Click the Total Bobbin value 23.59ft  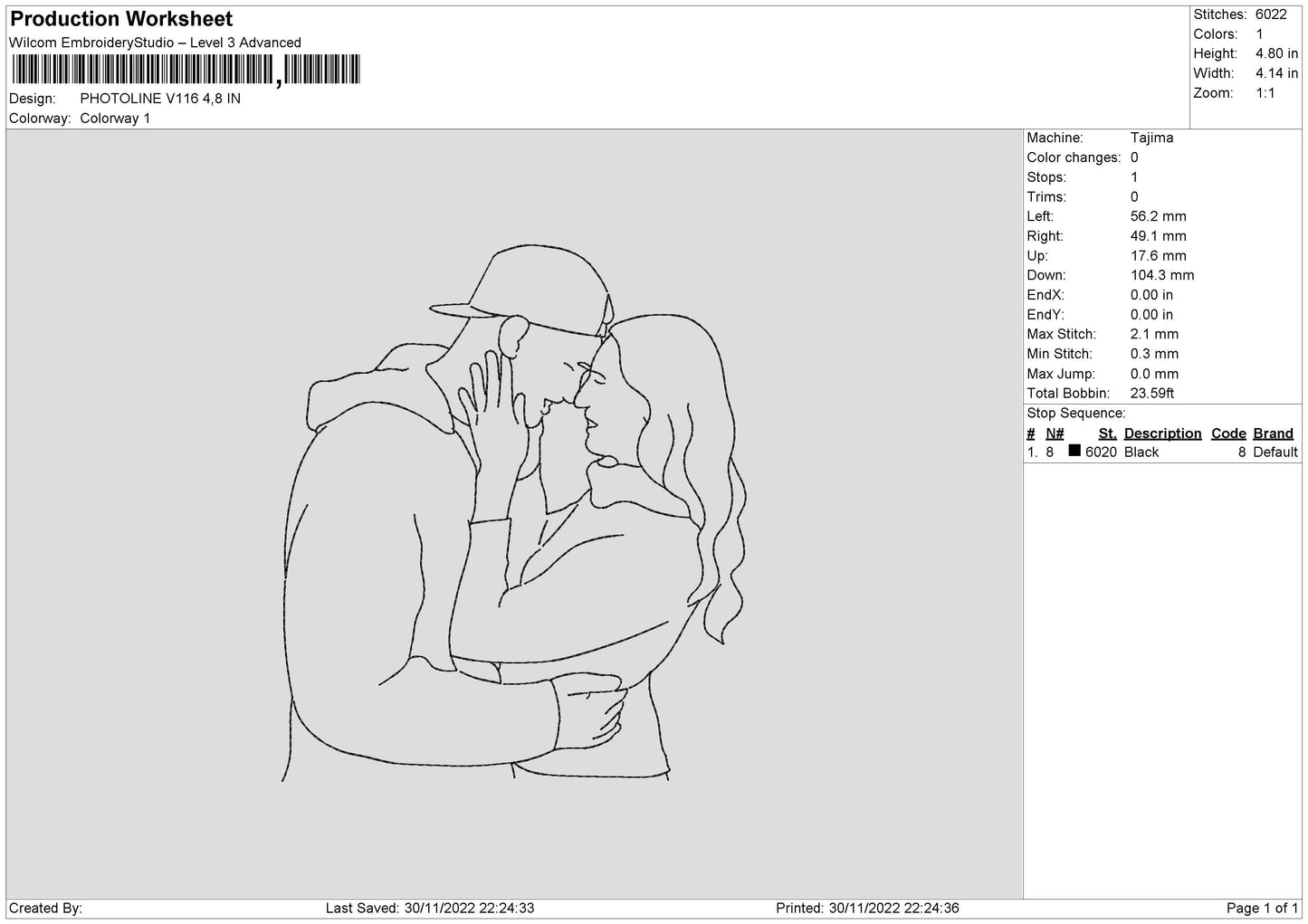pos(1152,395)
